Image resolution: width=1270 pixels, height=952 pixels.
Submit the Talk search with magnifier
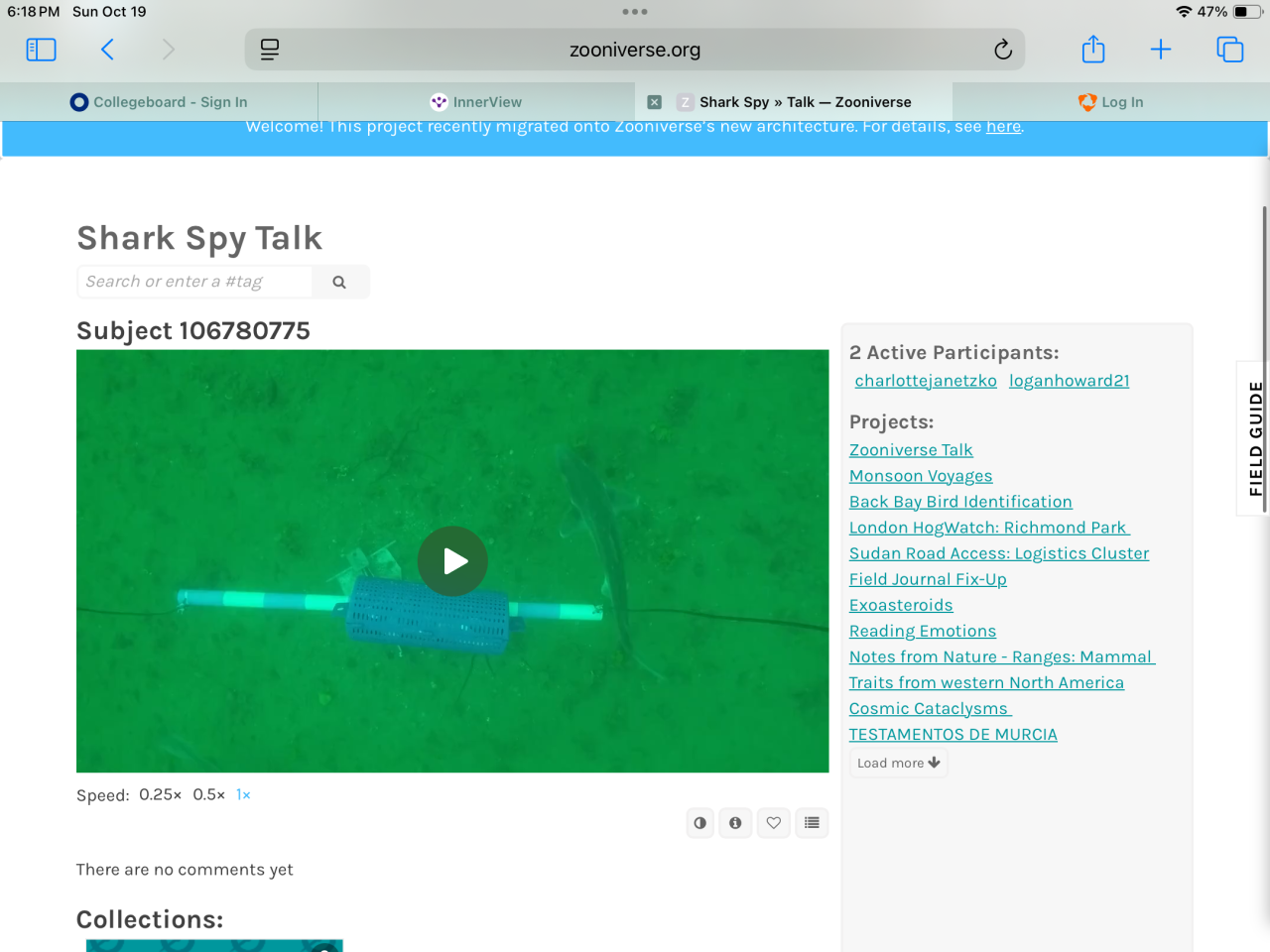(x=339, y=282)
